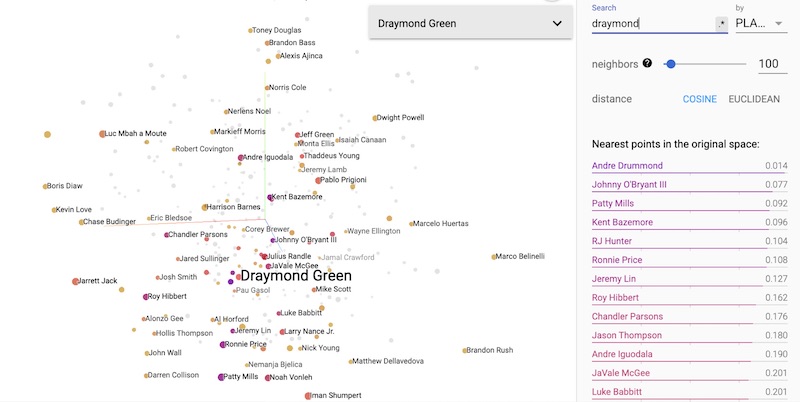Click Jarrett Jack's data point dot

coord(75,281)
